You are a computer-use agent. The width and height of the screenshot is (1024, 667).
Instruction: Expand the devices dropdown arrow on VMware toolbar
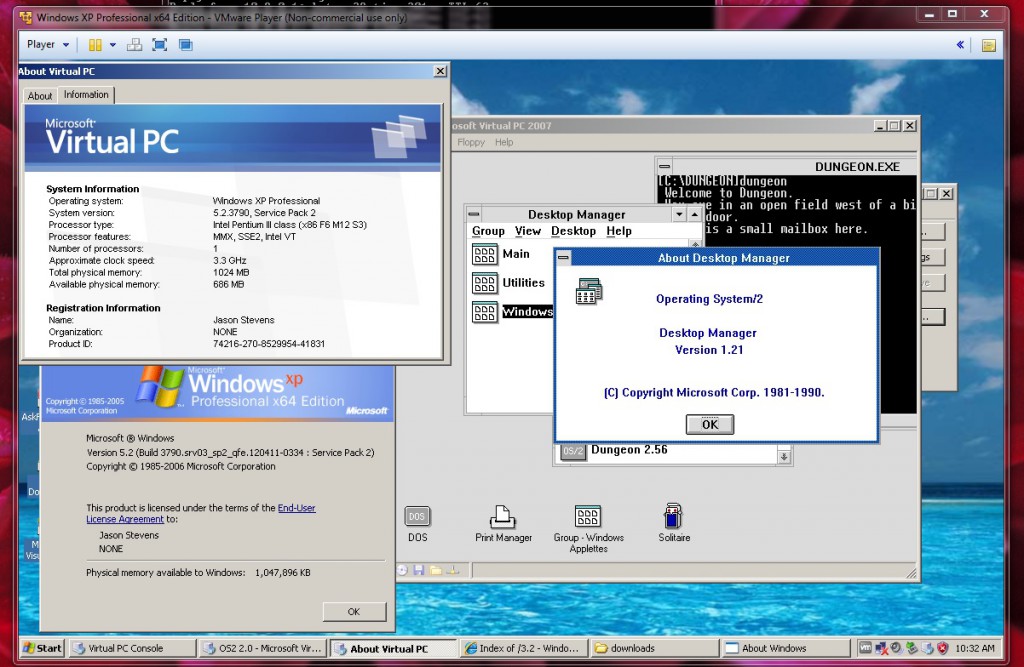pyautogui.click(x=113, y=45)
